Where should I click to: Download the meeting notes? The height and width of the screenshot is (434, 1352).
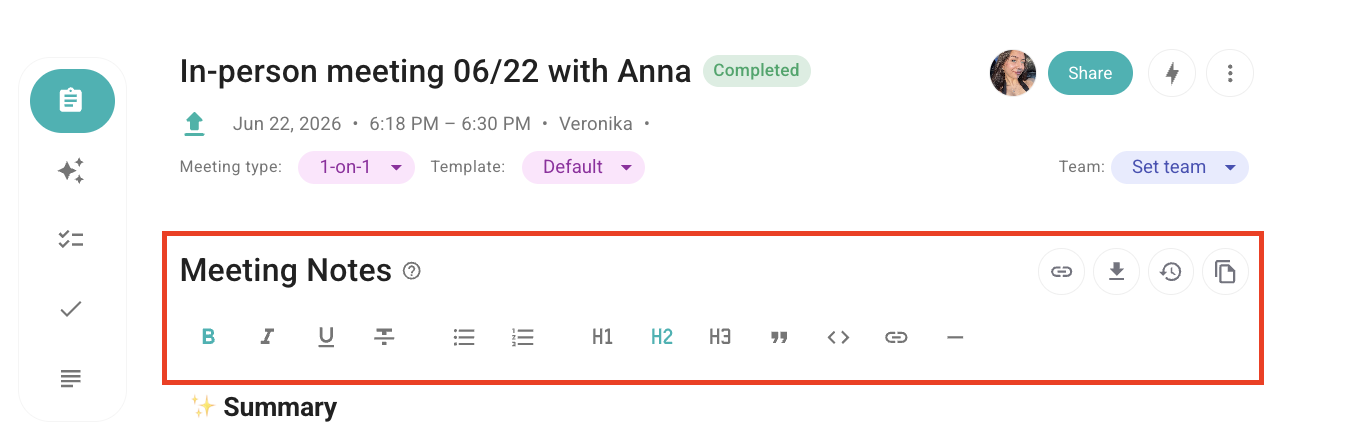pos(1117,271)
